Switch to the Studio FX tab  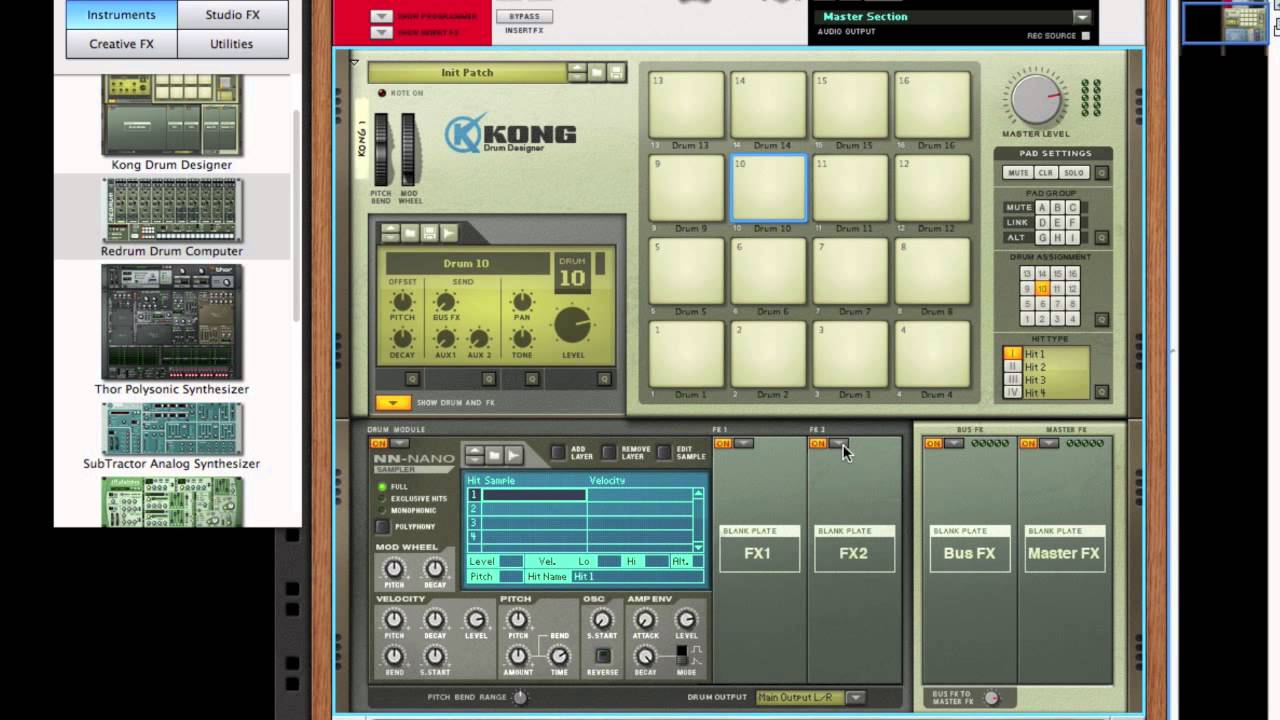[x=232, y=15]
